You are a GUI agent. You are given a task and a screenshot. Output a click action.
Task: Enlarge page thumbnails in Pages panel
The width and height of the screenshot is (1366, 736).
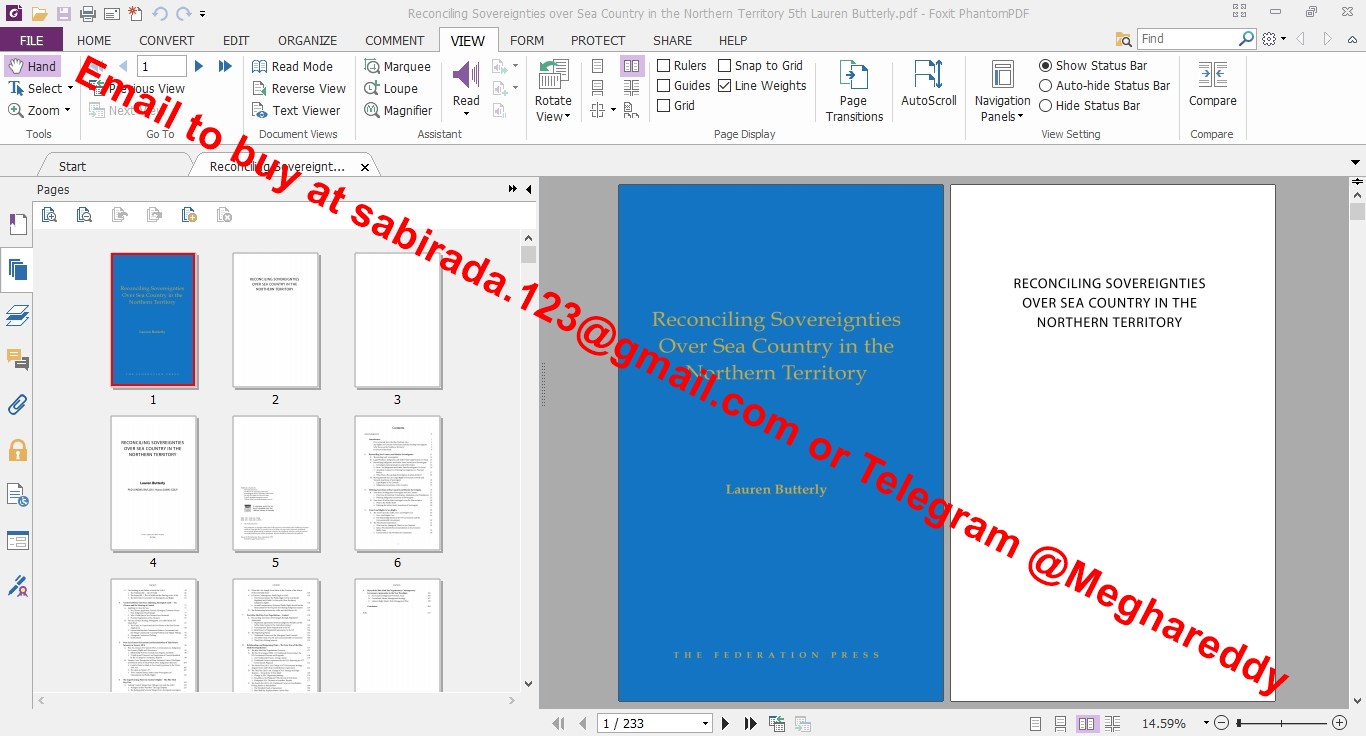pos(49,214)
